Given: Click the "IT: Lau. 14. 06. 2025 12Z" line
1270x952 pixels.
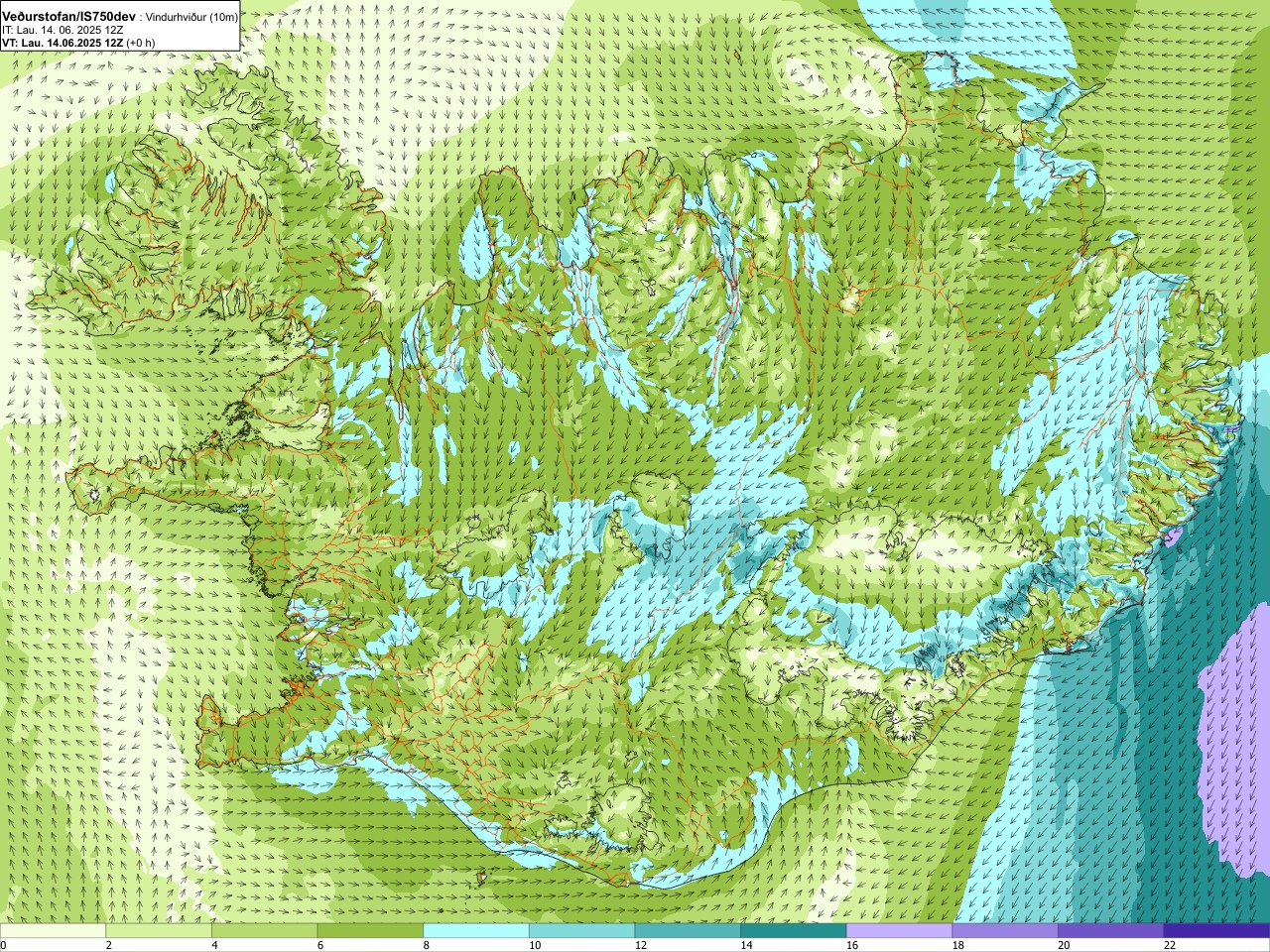Looking at the screenshot, I should [x=63, y=31].
